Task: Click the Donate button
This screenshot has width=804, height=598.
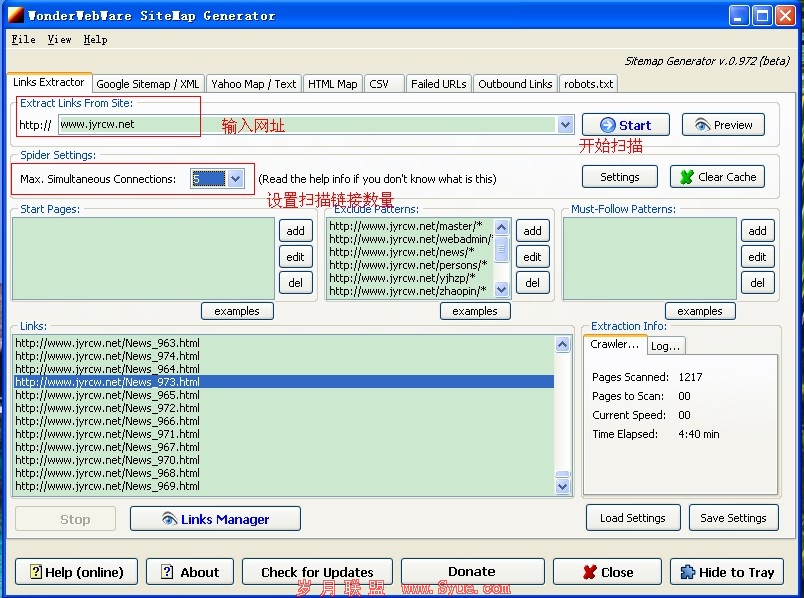Action: point(472,571)
